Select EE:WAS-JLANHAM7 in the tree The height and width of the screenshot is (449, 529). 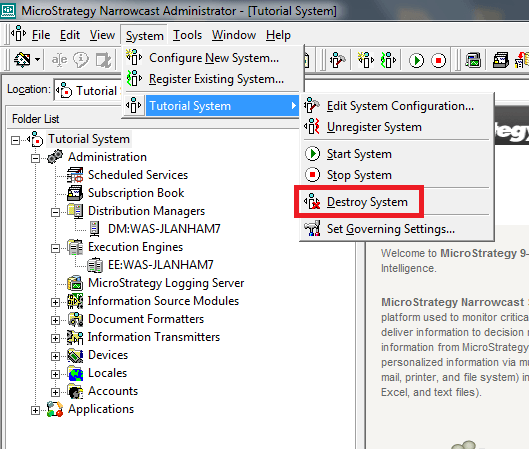click(x=161, y=265)
